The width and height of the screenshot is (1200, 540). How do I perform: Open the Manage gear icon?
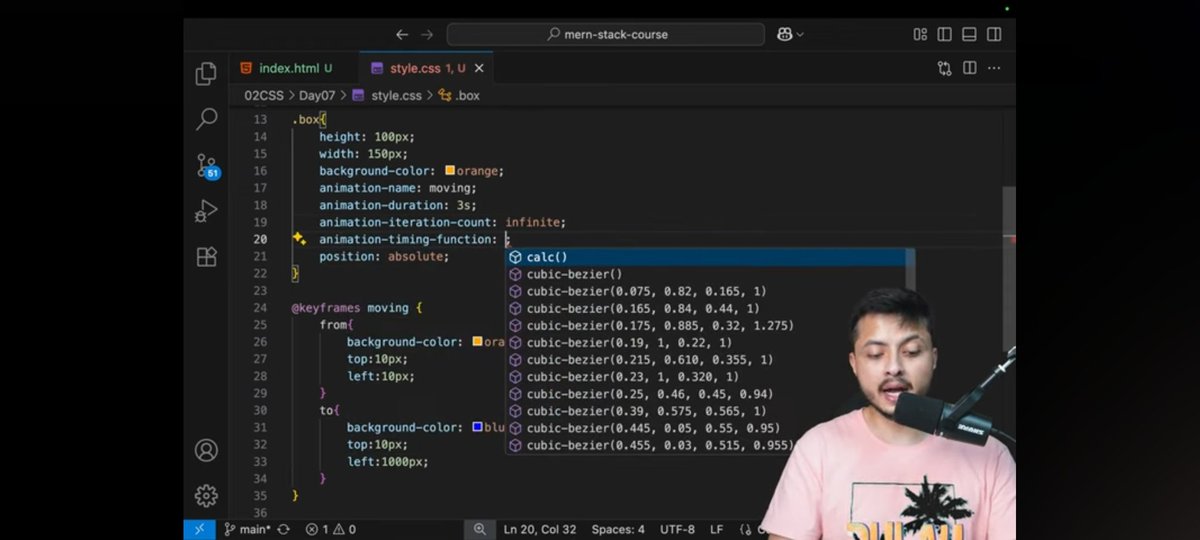(206, 495)
